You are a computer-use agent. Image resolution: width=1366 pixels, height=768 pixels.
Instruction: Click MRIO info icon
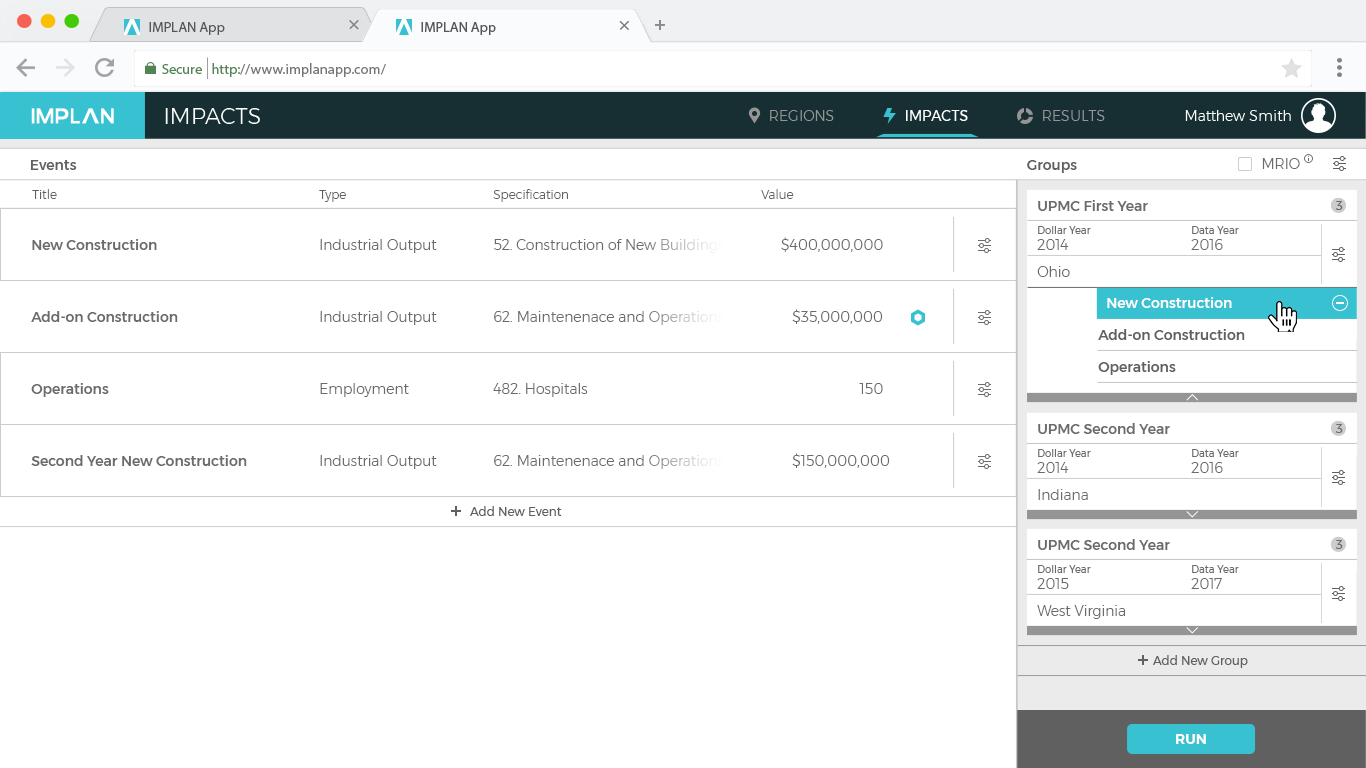click(x=1308, y=159)
